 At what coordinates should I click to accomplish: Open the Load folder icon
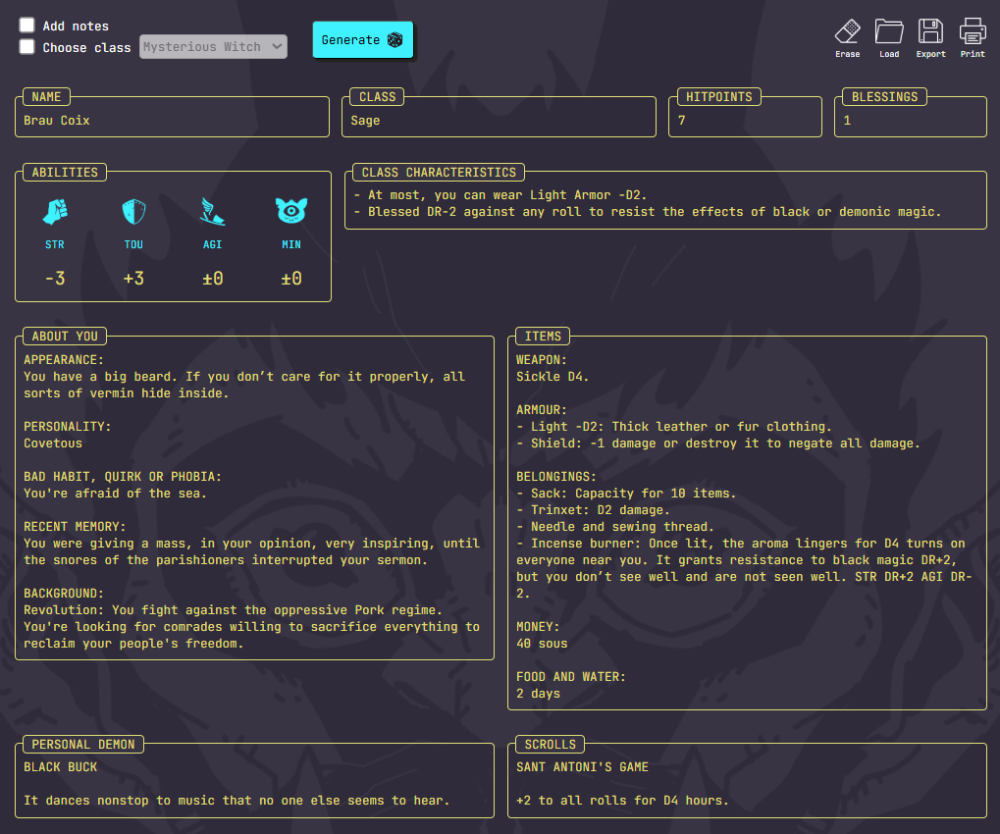click(889, 31)
